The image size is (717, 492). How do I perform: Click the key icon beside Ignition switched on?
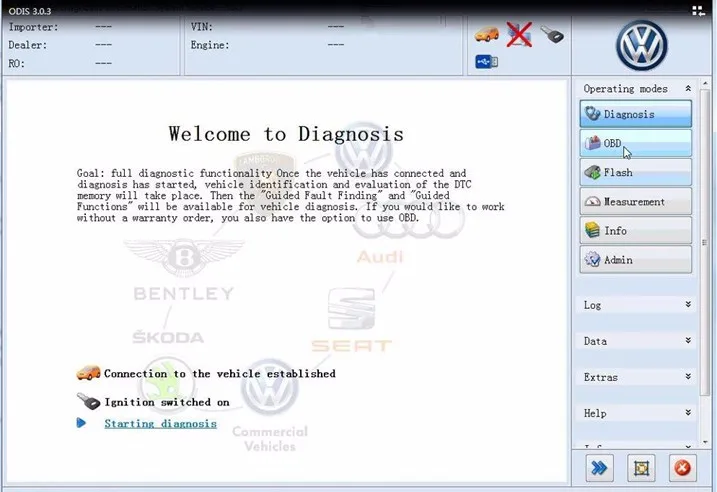pos(88,401)
